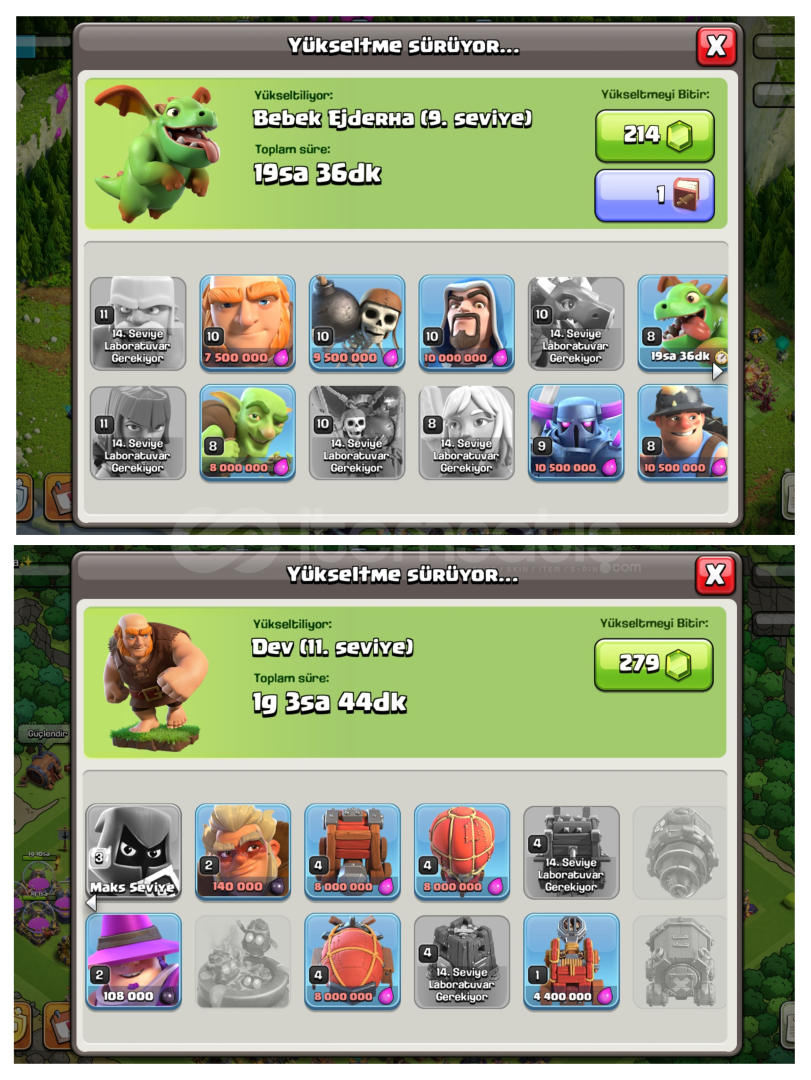The width and height of the screenshot is (811, 1080).
Task: Go back using the left arrow in list
Action: (x=91, y=902)
